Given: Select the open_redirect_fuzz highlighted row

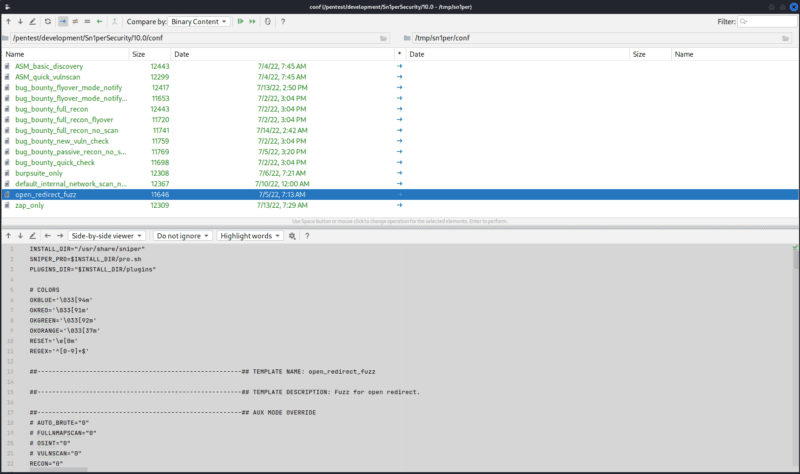Looking at the screenshot, I should click(x=400, y=195).
